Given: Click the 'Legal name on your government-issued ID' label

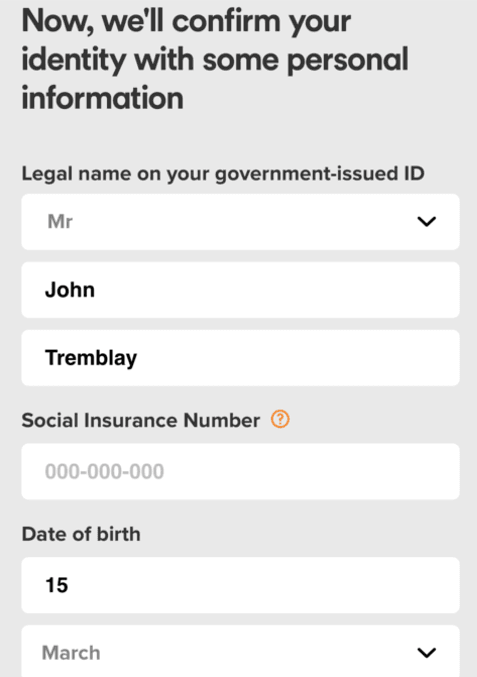Looking at the screenshot, I should (223, 174).
